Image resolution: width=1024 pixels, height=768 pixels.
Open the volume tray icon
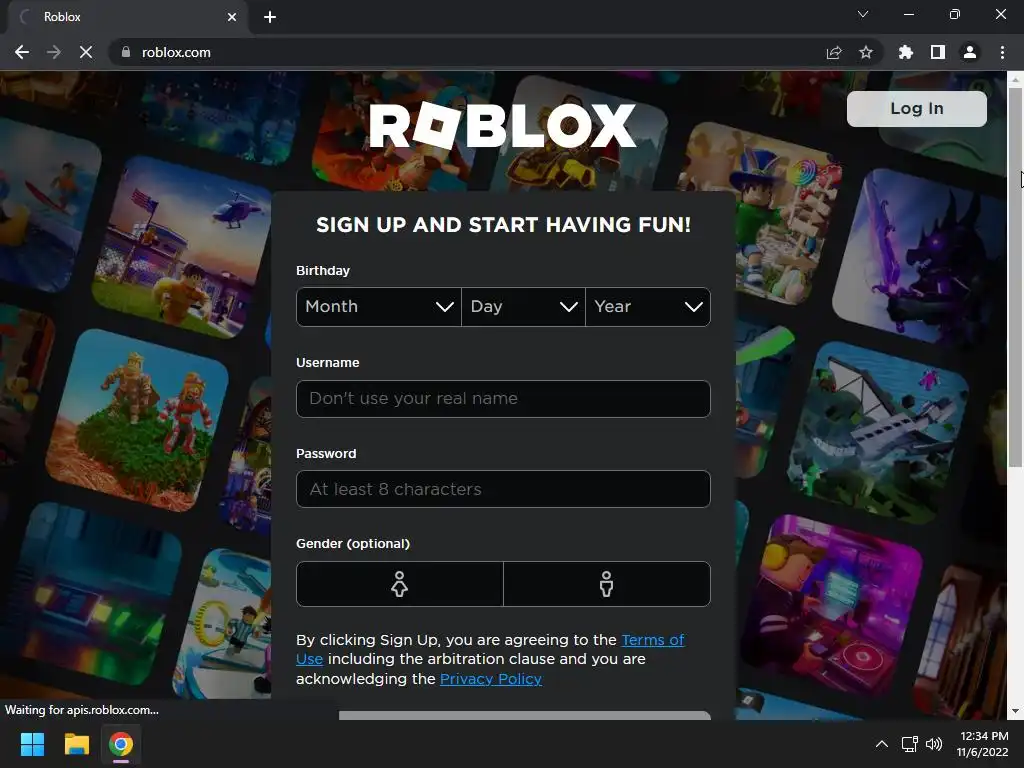click(935, 744)
